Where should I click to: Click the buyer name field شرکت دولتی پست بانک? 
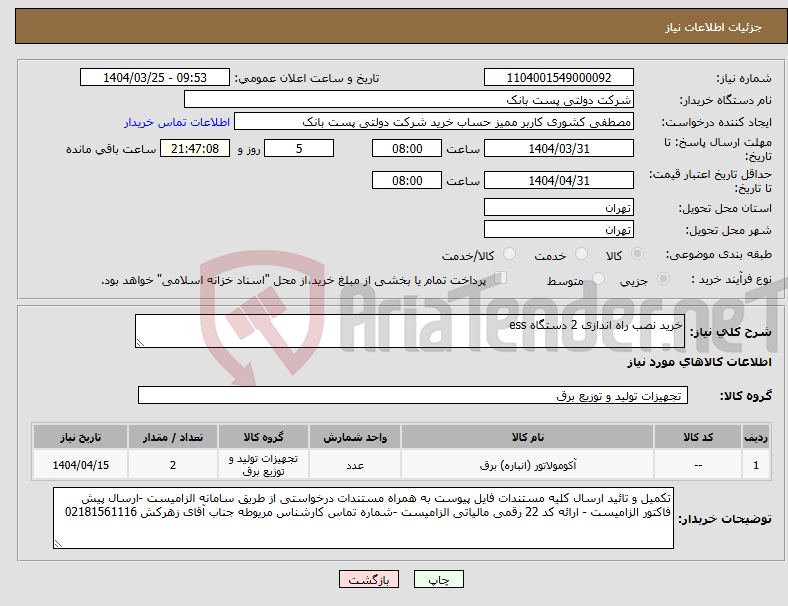coord(409,99)
